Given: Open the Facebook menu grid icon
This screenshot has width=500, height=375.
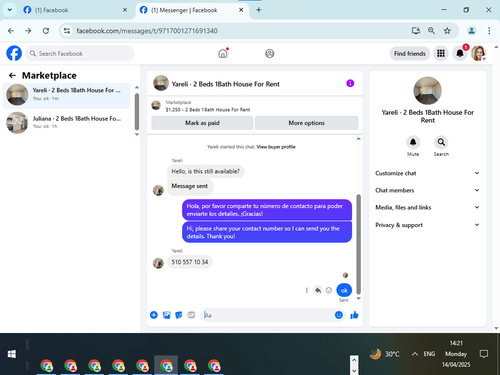Looking at the screenshot, I should [x=441, y=53].
